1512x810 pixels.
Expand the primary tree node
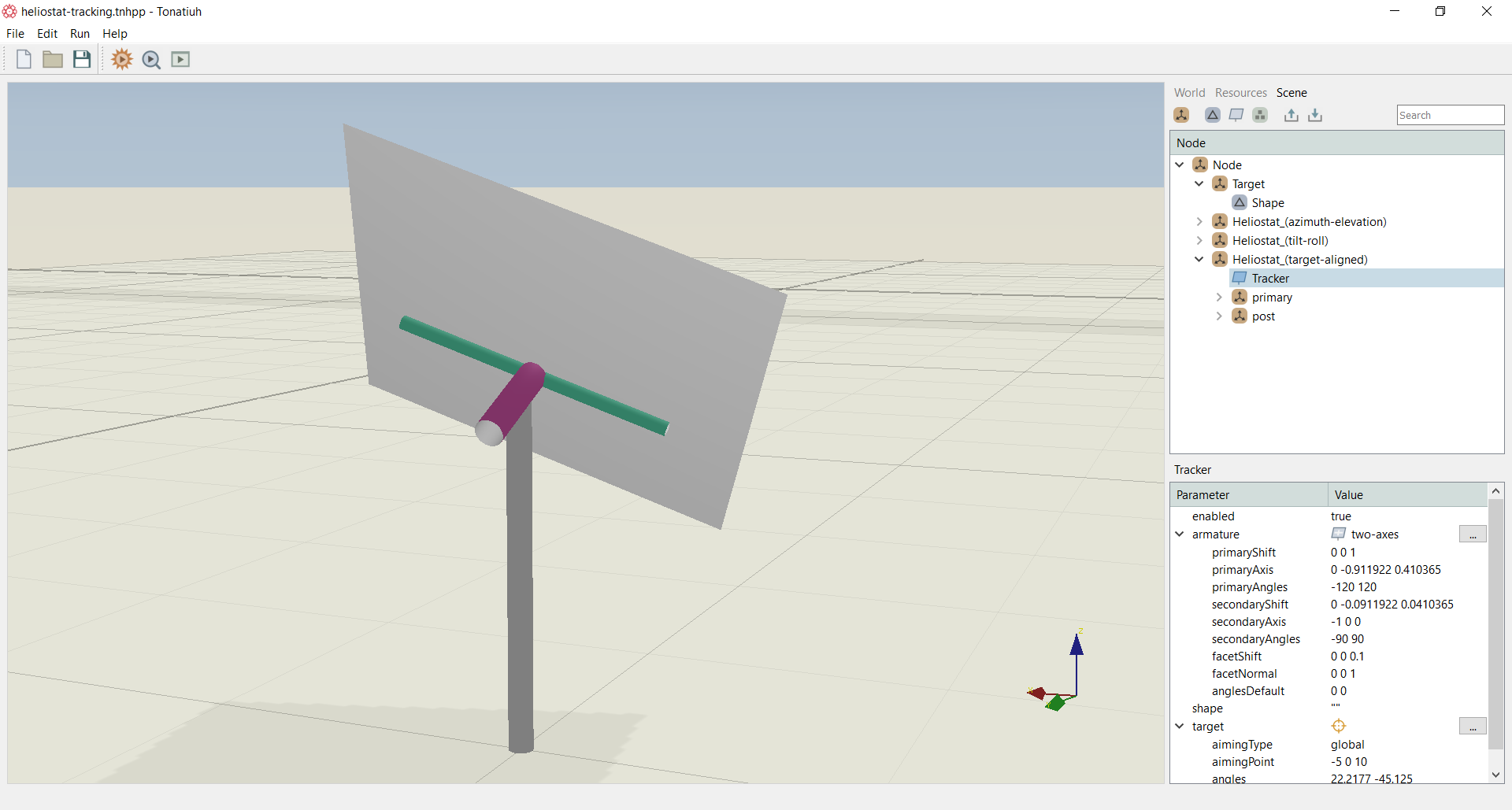[x=1219, y=297]
